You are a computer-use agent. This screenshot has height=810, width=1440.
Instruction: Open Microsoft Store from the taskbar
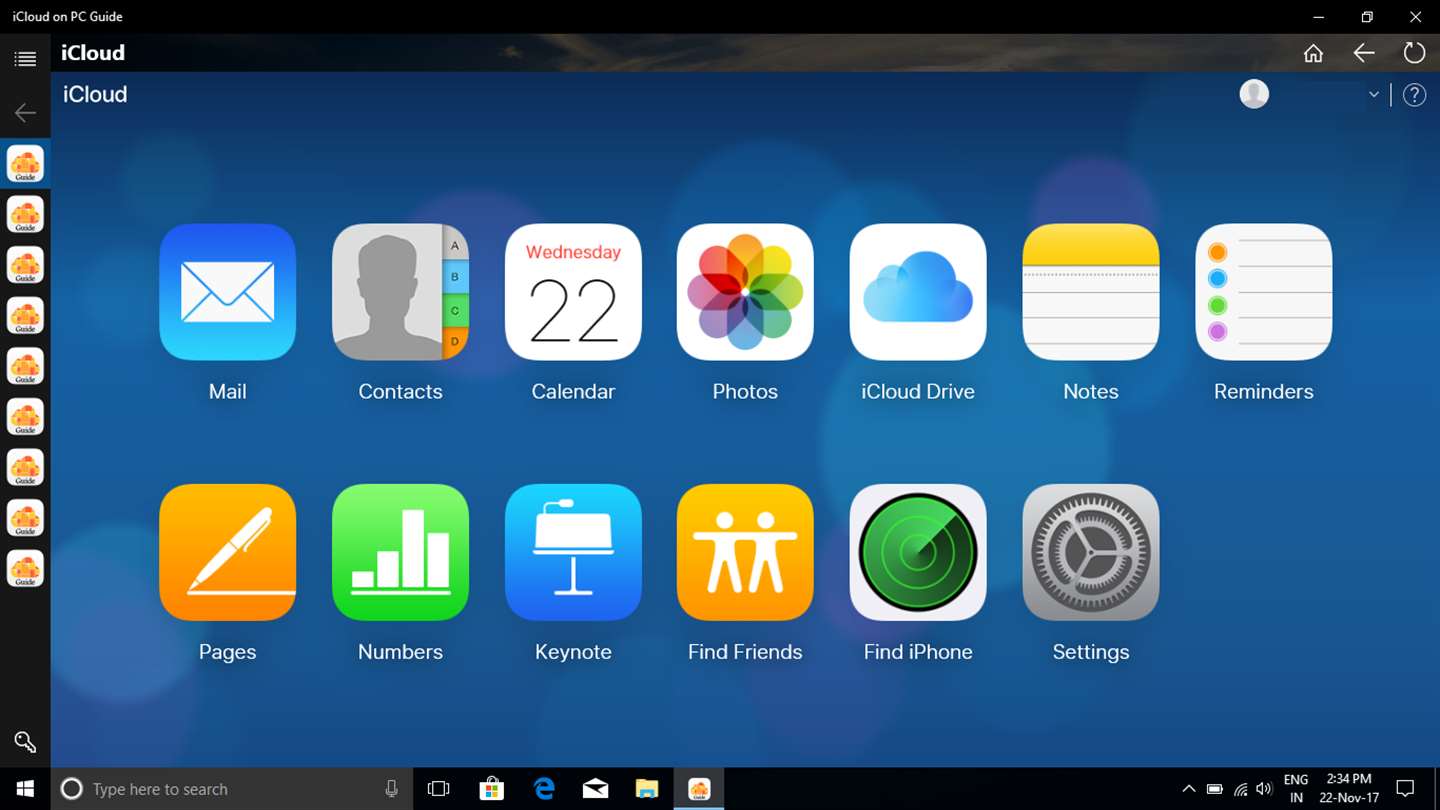pos(491,789)
